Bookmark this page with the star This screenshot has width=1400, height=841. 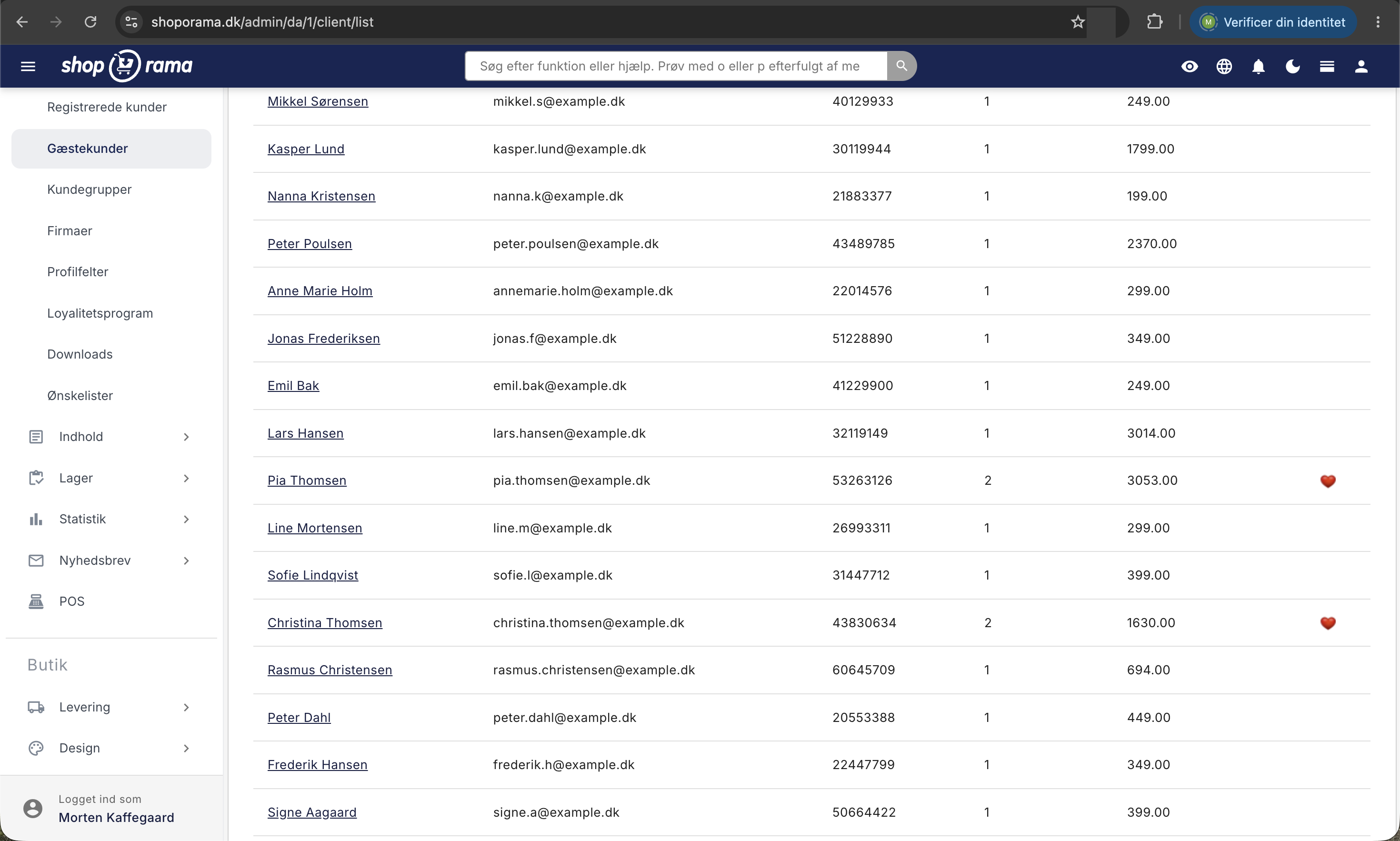tap(1078, 22)
